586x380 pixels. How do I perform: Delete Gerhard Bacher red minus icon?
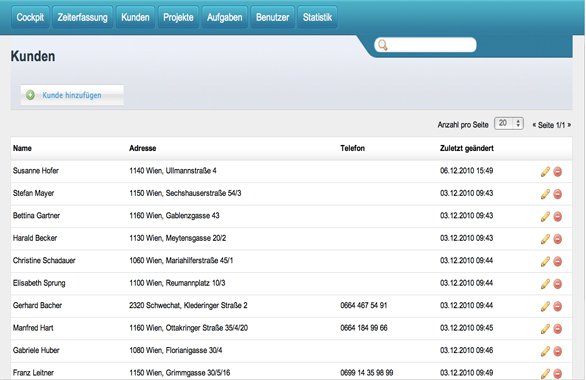click(558, 306)
